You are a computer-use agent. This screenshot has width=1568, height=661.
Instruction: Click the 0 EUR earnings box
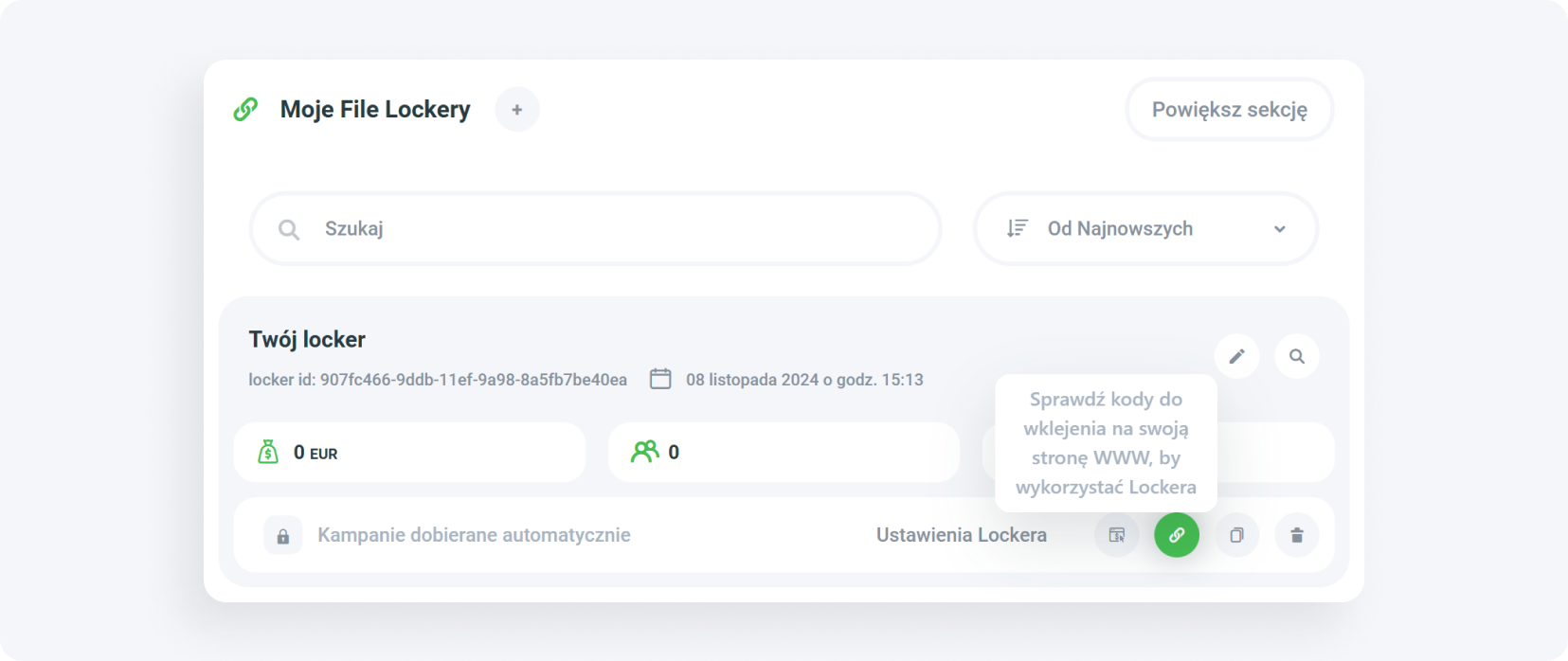coord(409,453)
